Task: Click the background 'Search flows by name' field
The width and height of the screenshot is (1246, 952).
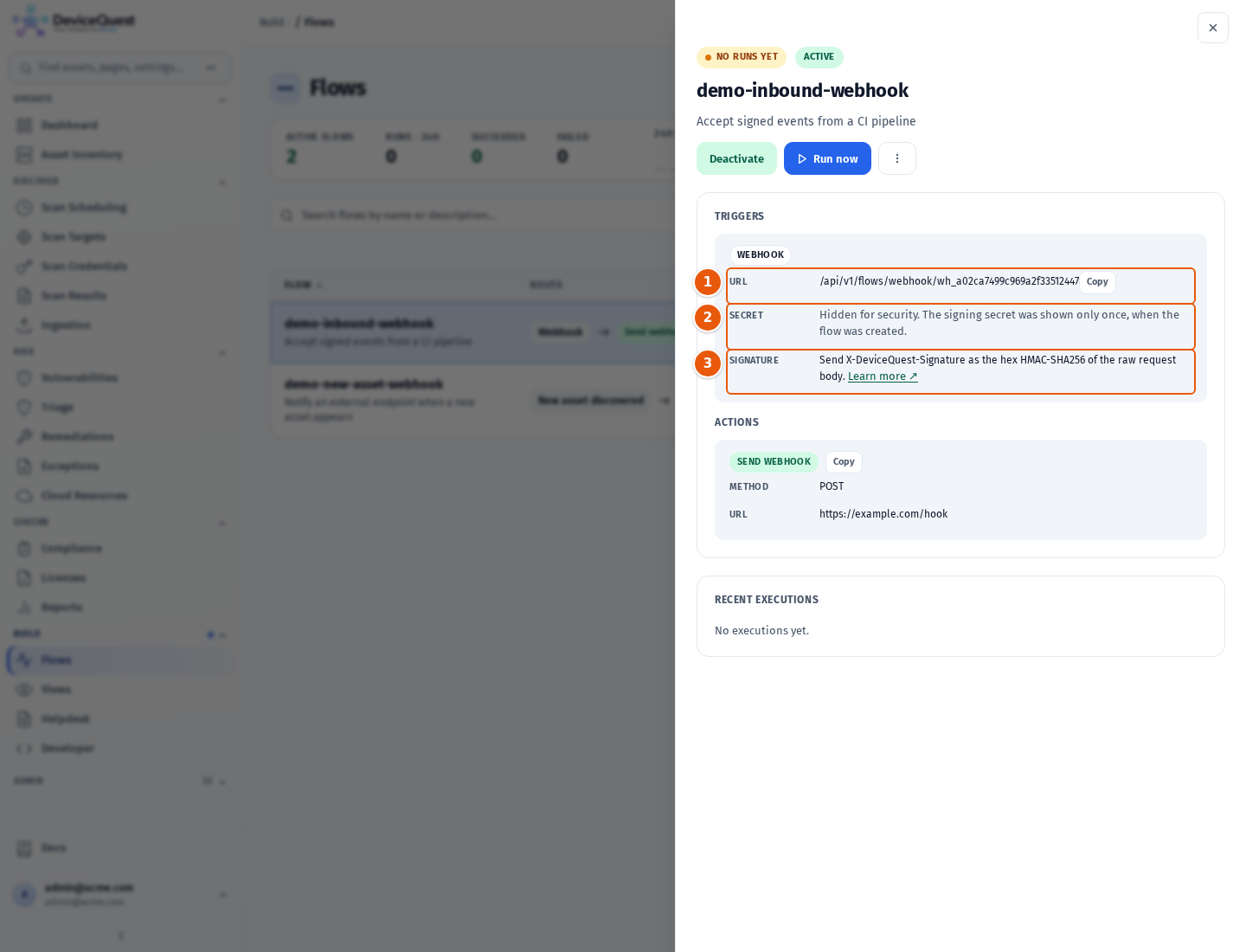Action: [x=472, y=215]
